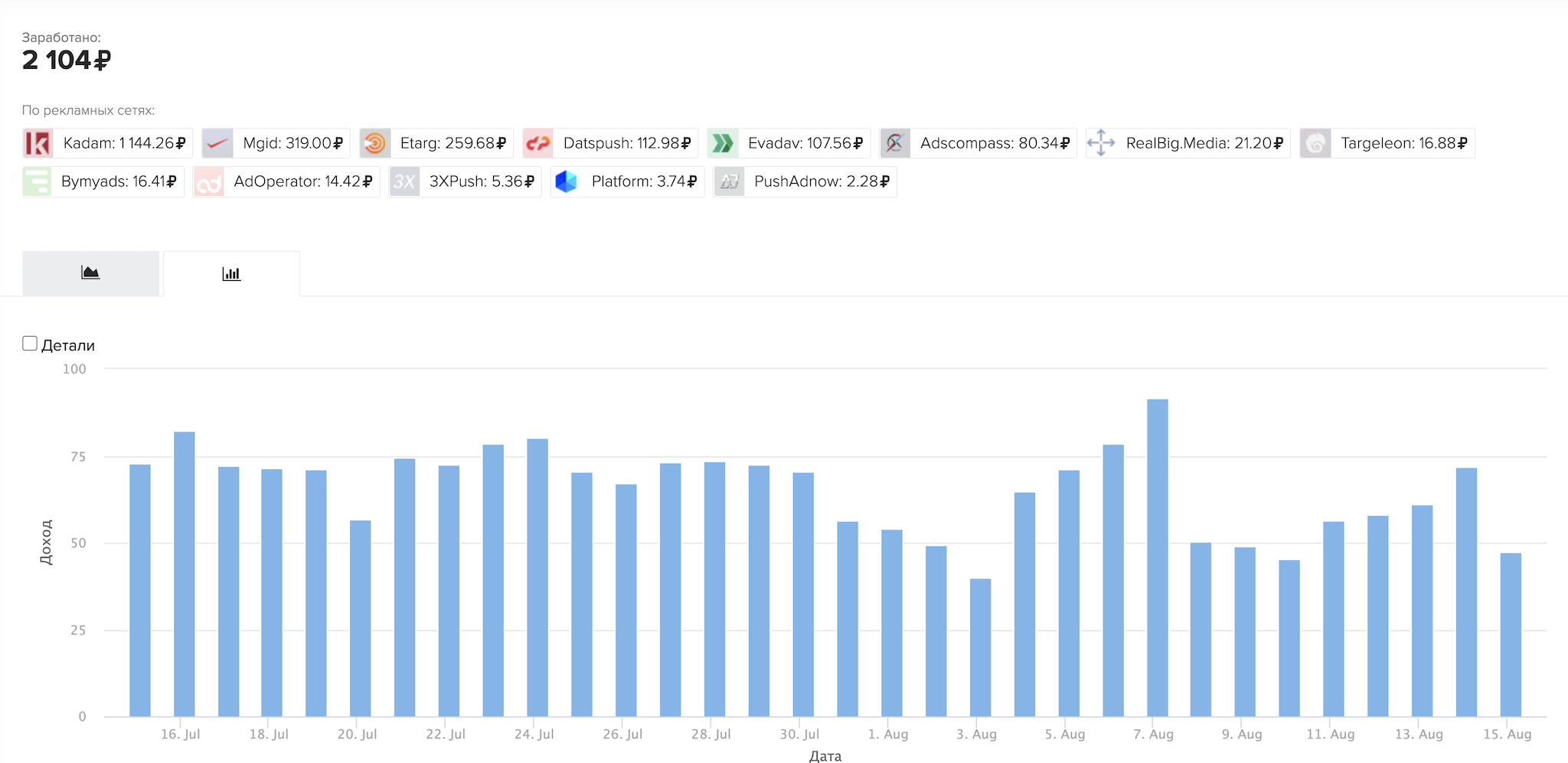Click the chart bar above 15. Aug

1511,635
